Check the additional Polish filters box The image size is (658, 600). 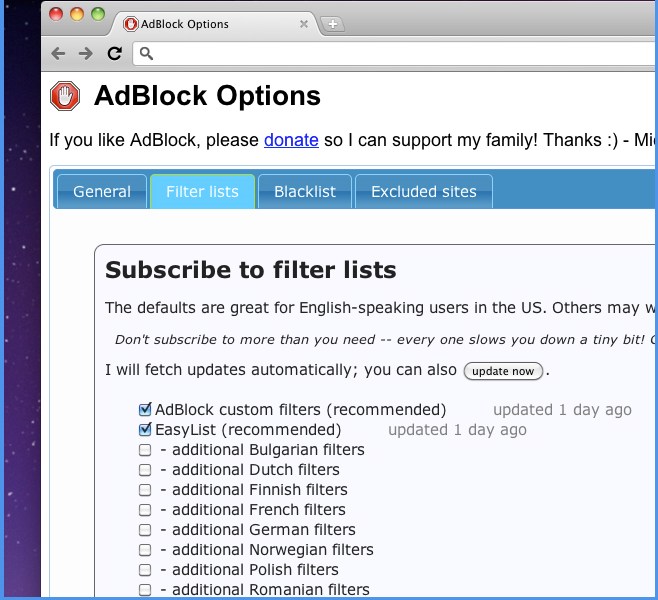[x=145, y=570]
